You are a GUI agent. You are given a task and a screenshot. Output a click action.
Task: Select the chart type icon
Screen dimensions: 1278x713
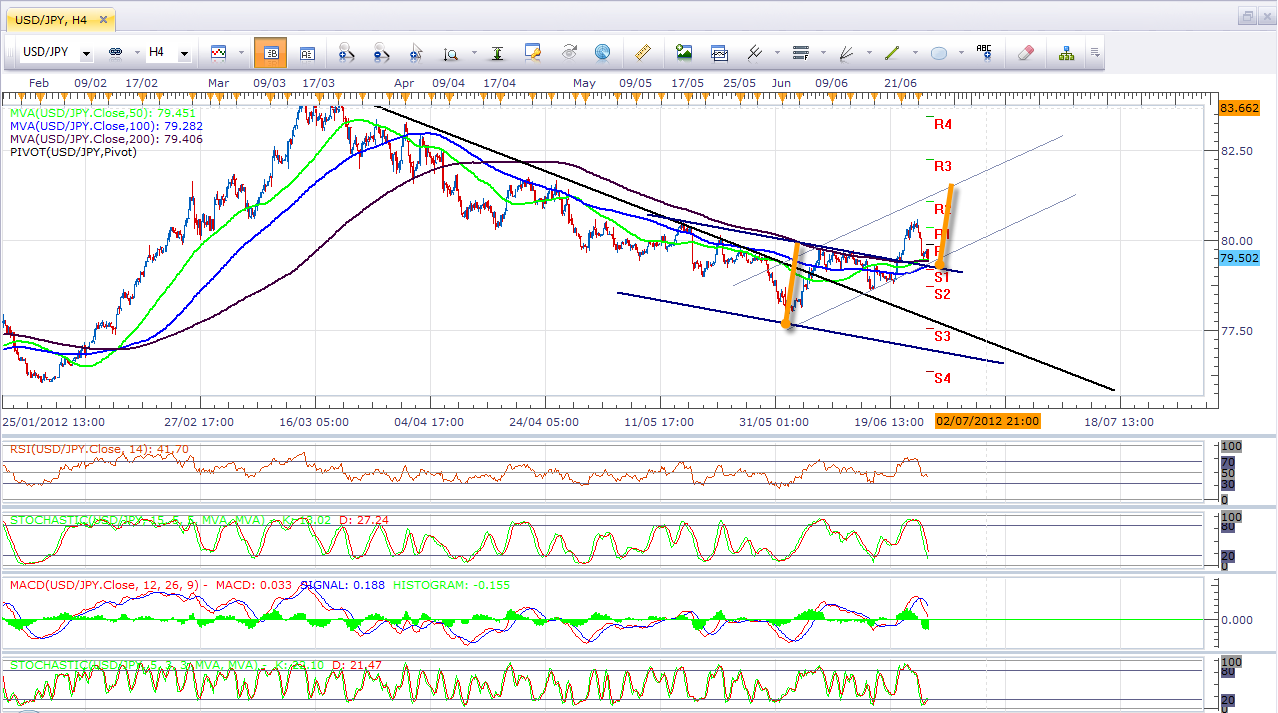[x=218, y=52]
